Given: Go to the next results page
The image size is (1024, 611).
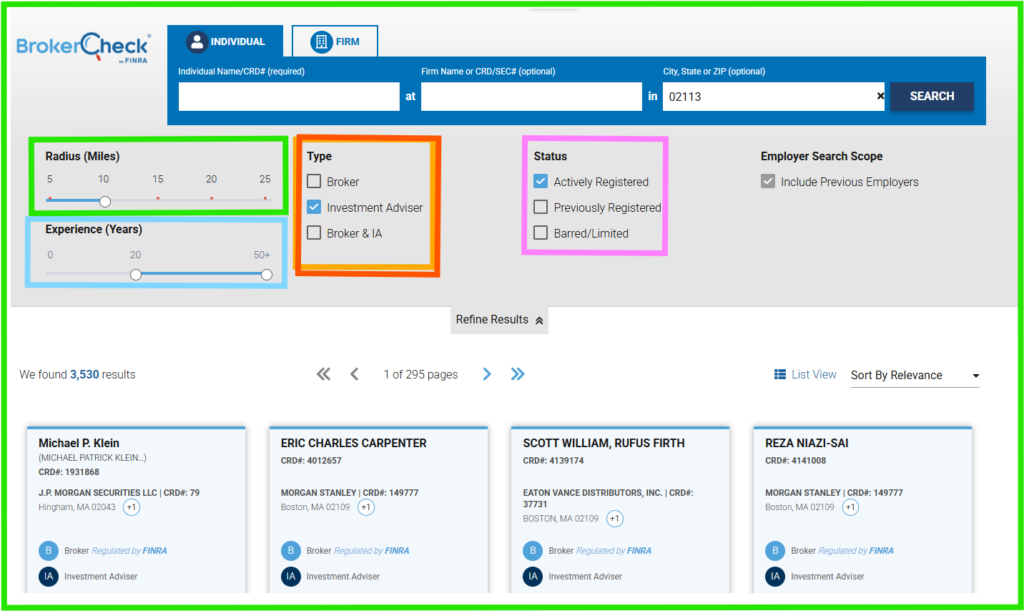Looking at the screenshot, I should click(487, 374).
